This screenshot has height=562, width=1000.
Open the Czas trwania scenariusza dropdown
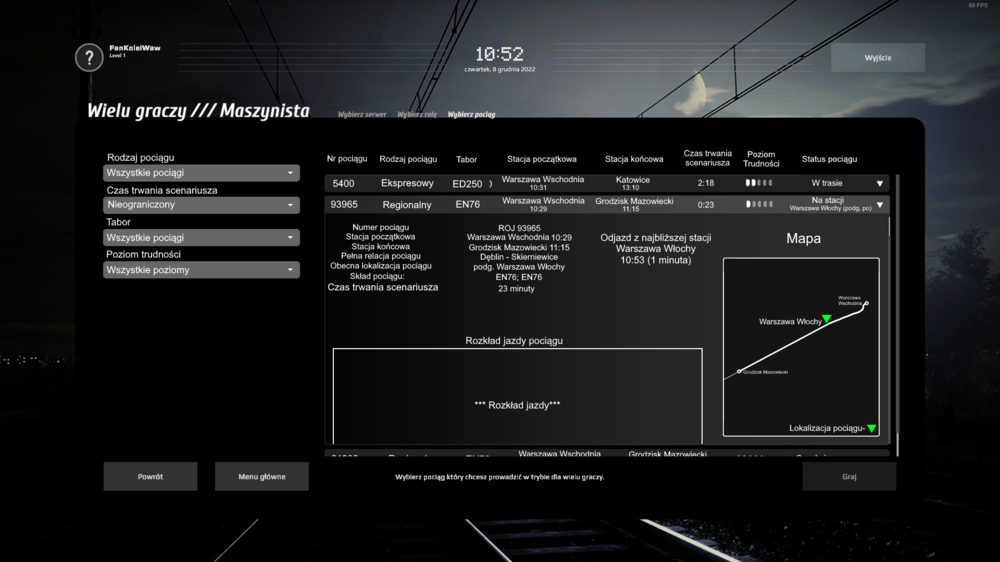201,205
